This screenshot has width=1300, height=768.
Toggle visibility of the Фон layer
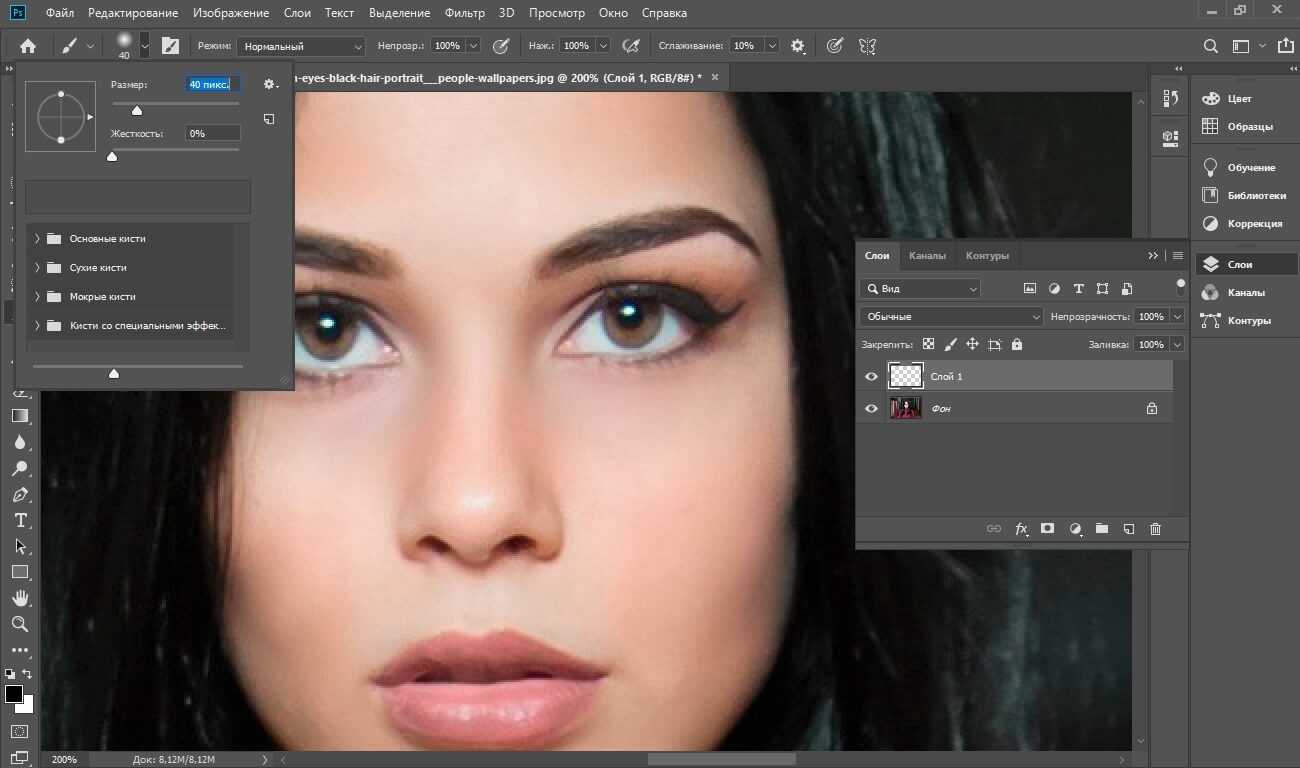pyautogui.click(x=871, y=409)
